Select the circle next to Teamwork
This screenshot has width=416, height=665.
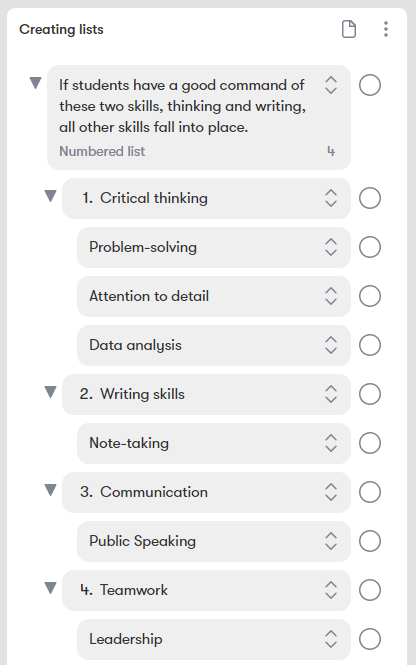pos(370,590)
